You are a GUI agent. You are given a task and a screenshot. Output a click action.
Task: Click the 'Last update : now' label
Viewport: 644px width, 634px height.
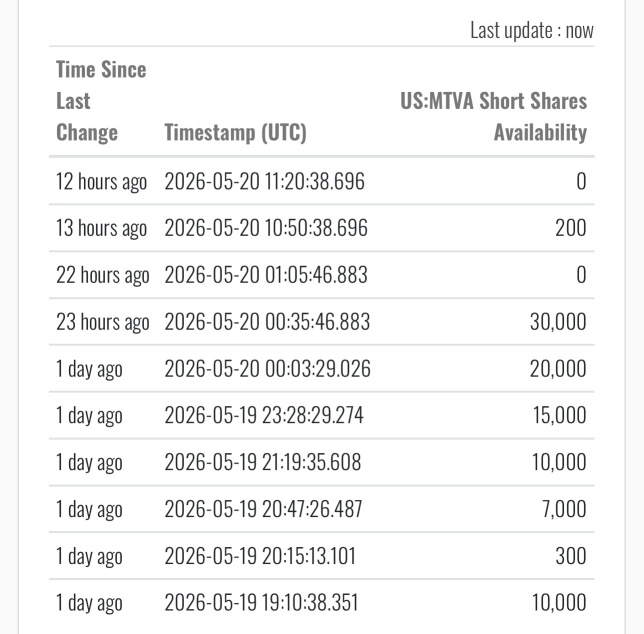point(532,30)
